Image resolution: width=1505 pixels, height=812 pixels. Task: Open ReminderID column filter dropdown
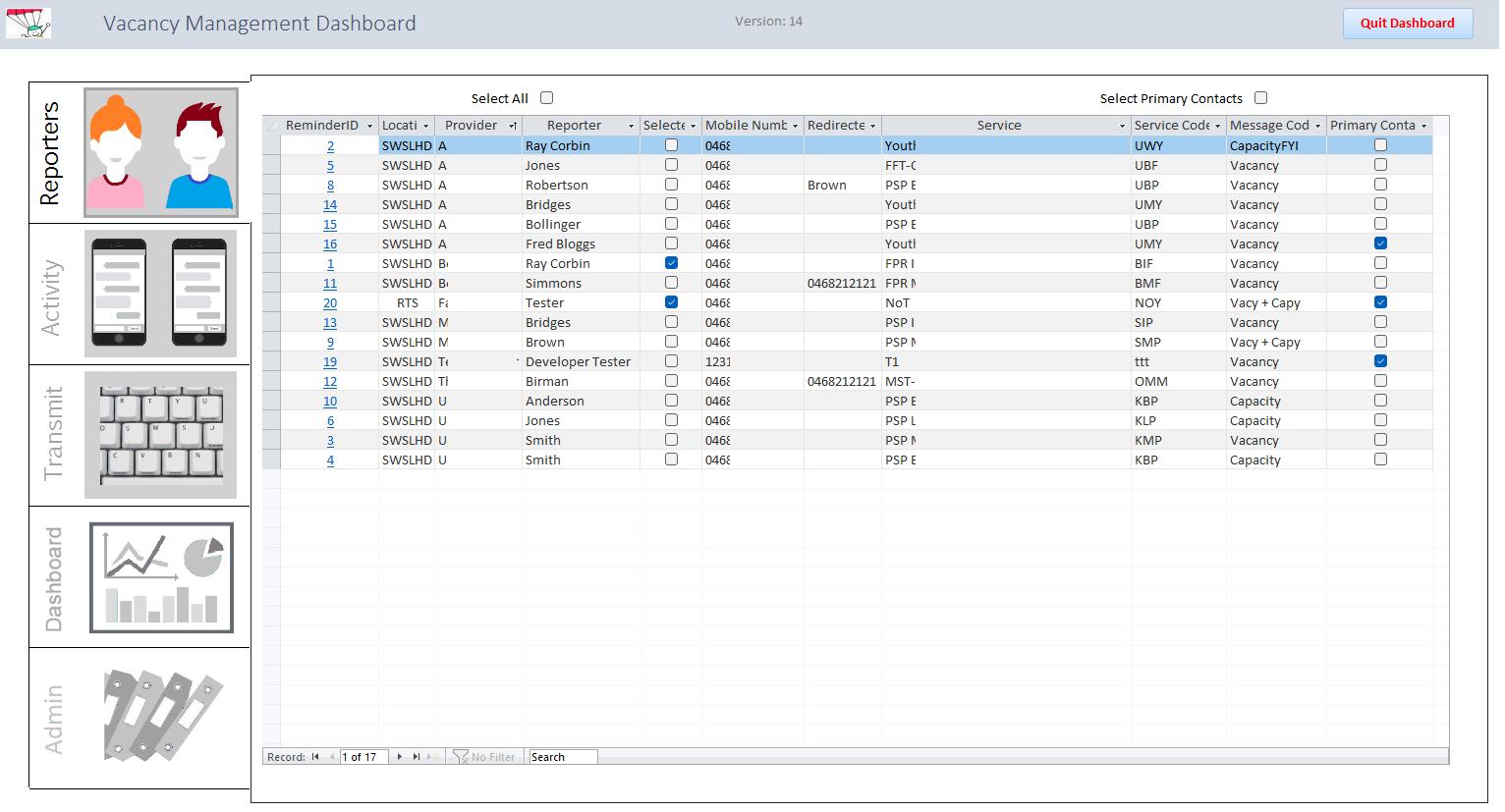point(370,126)
